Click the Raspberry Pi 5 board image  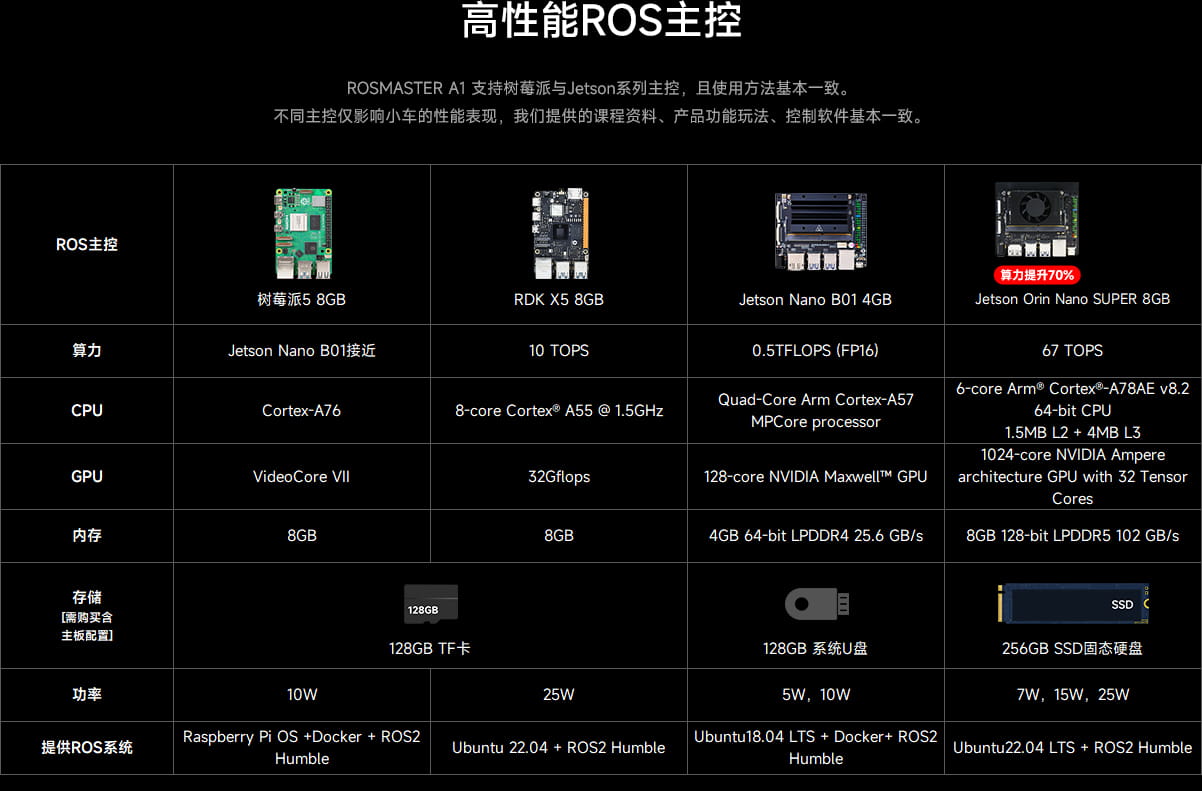(x=301, y=234)
